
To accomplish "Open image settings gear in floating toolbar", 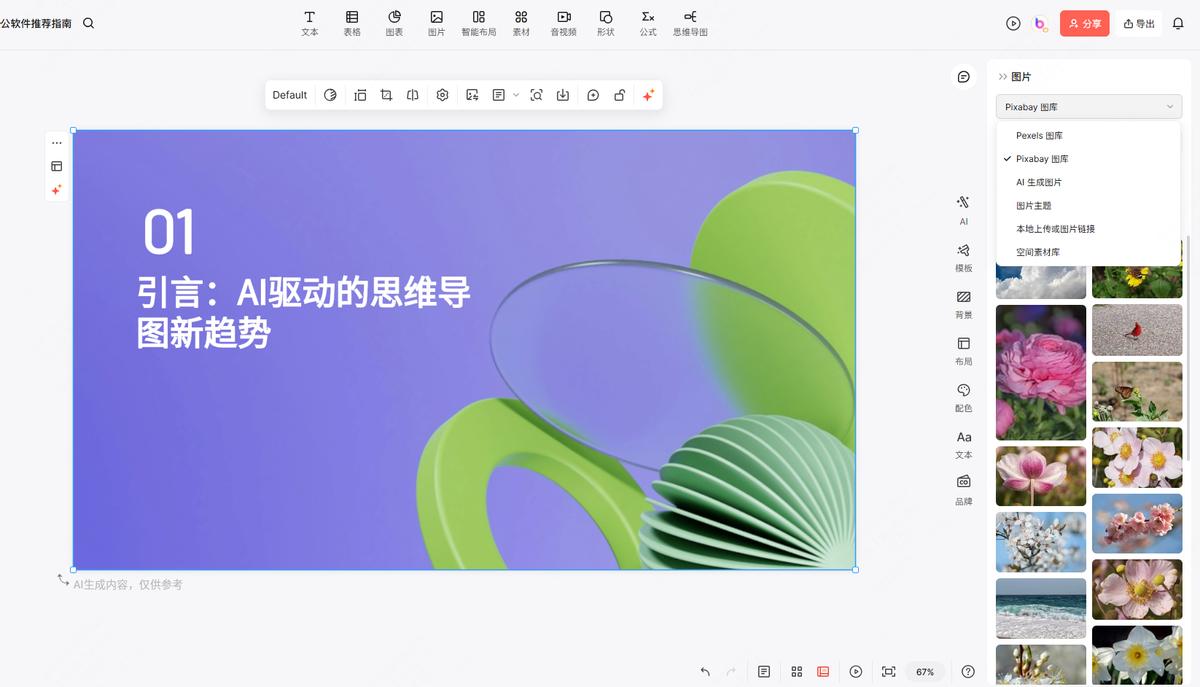I will (x=442, y=95).
